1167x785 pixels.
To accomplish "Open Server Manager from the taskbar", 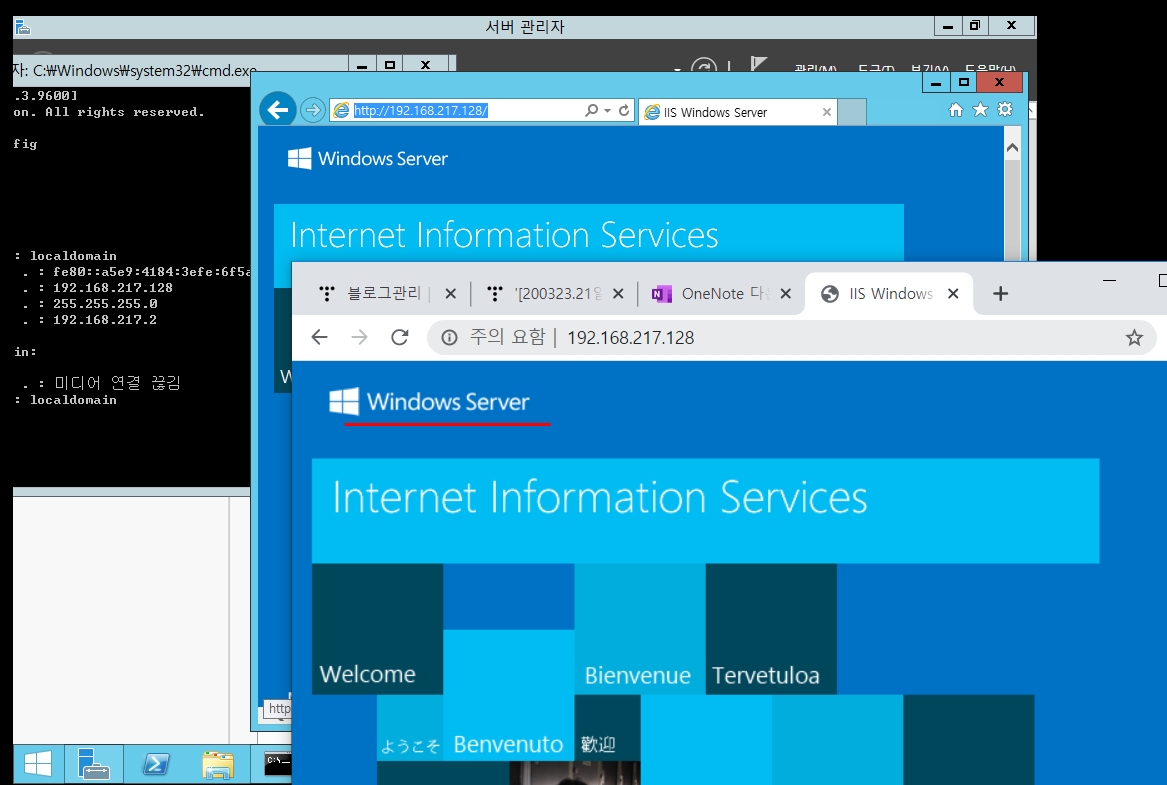I will [93, 764].
